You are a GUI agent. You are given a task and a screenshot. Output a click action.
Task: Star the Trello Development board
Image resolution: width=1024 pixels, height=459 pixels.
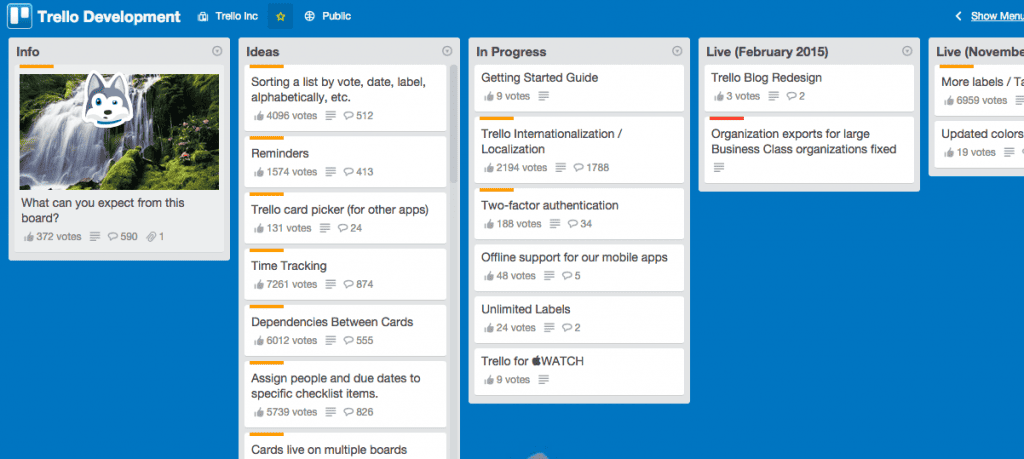(x=281, y=16)
